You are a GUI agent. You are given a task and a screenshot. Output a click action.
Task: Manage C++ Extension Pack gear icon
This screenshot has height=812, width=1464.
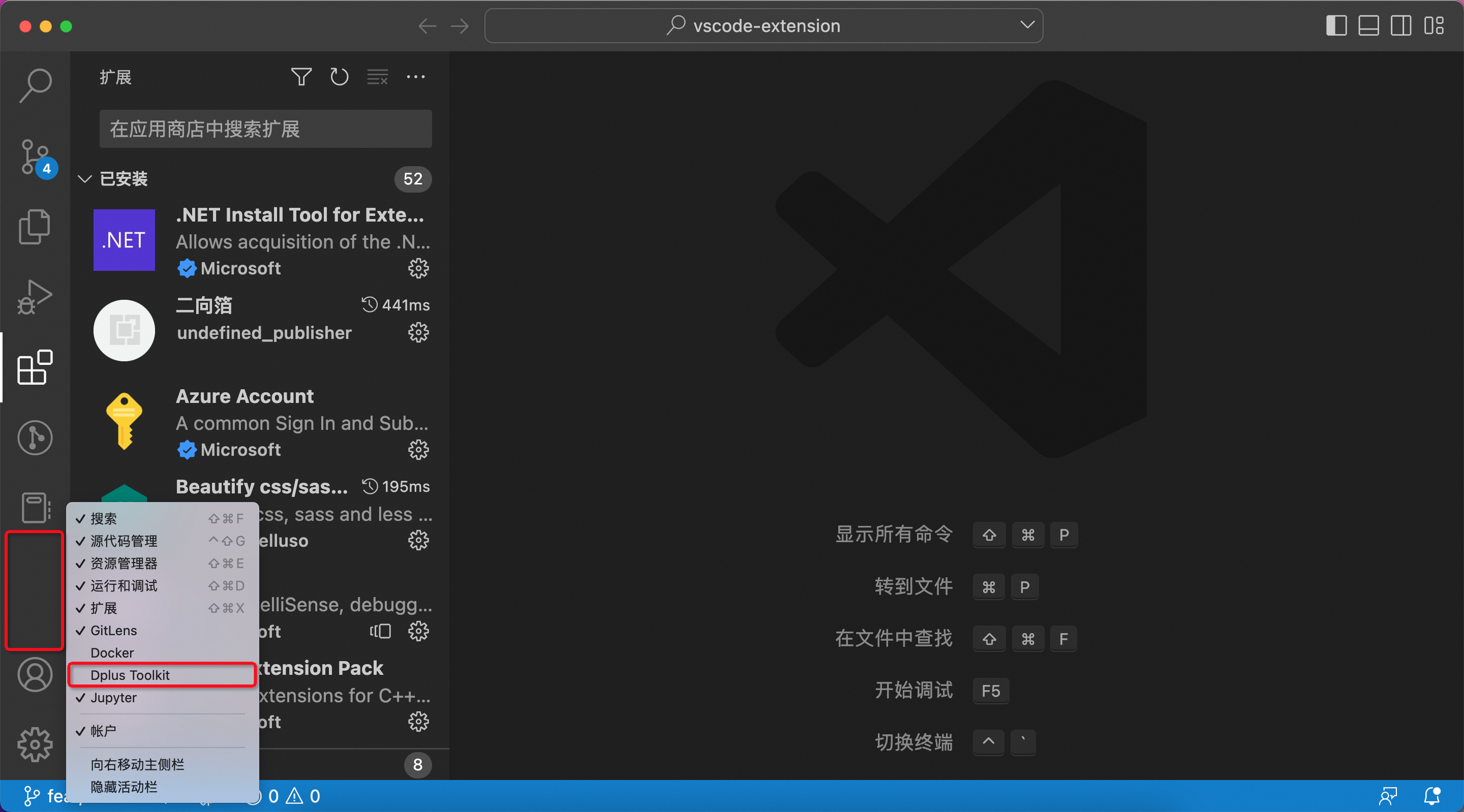tap(418, 722)
